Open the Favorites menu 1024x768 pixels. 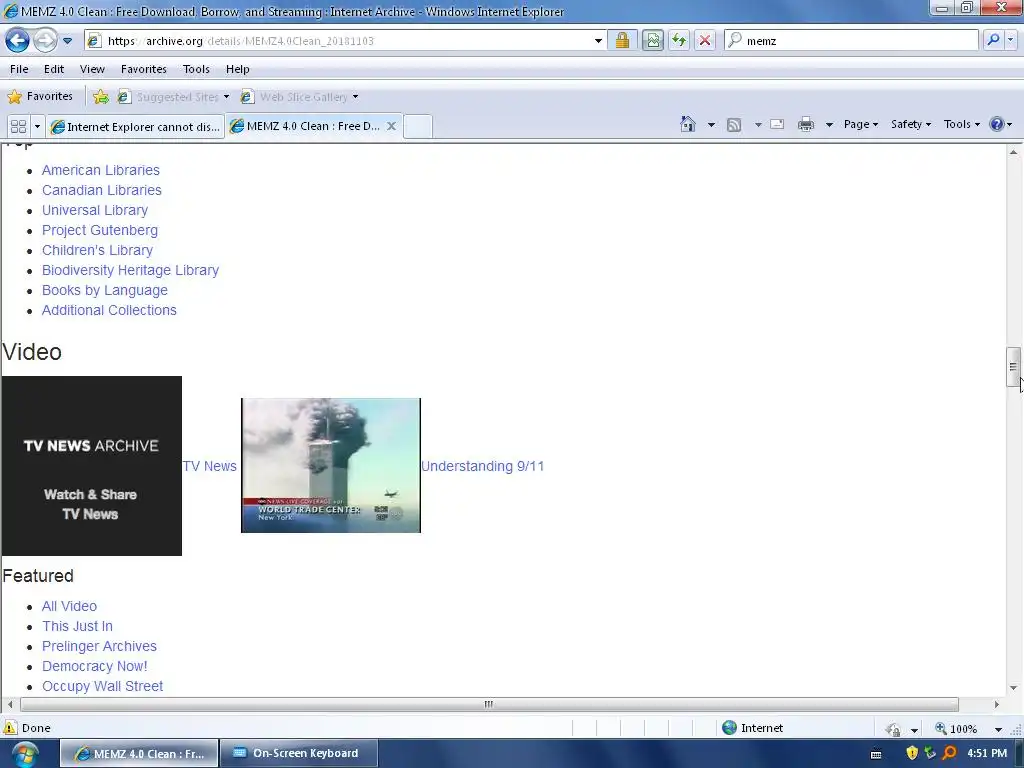144,69
